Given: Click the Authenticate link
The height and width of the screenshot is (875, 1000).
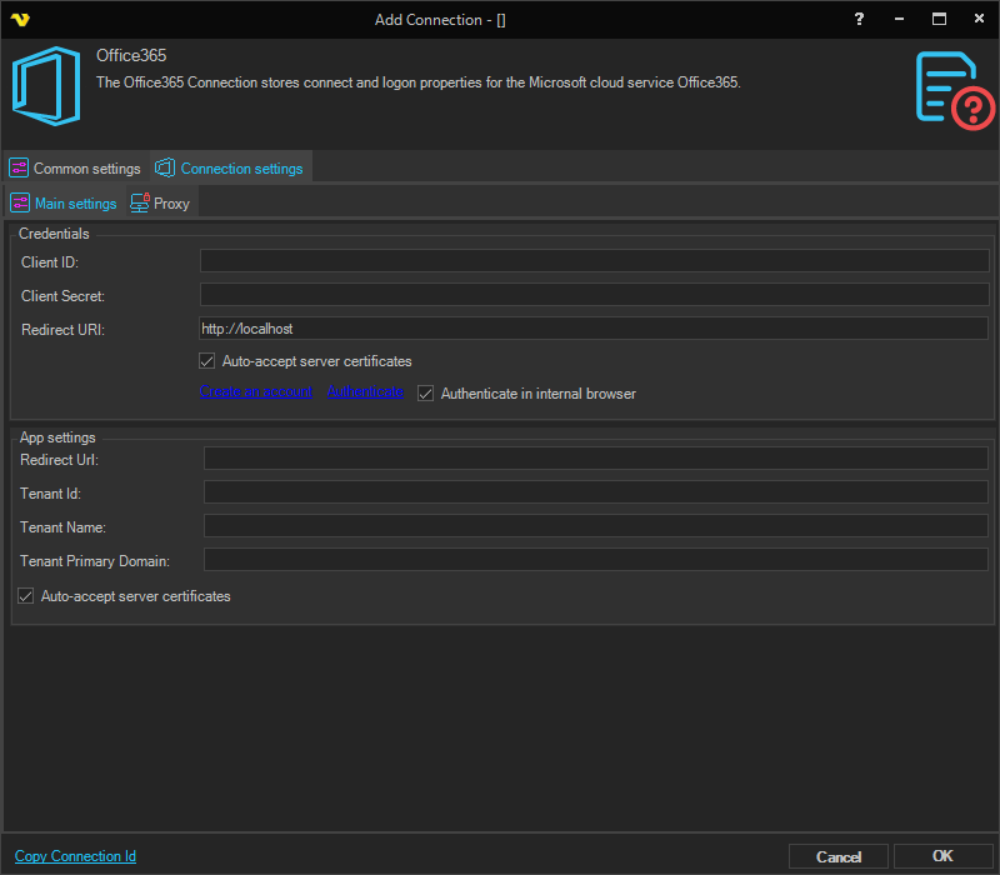Looking at the screenshot, I should point(366,392).
